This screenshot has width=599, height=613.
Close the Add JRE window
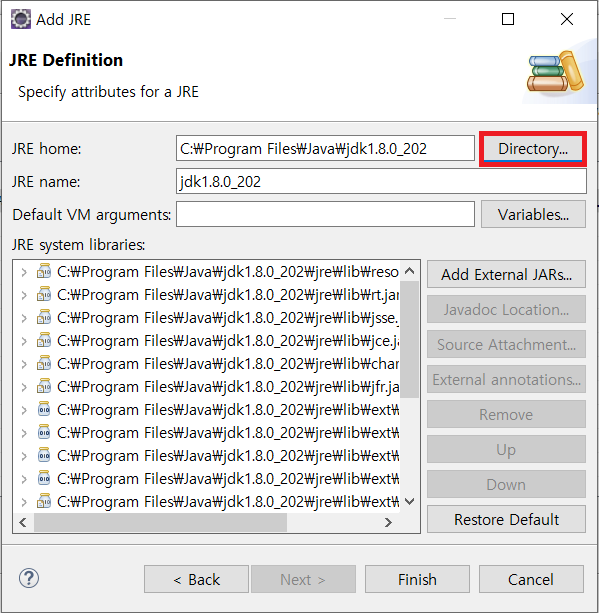567,19
